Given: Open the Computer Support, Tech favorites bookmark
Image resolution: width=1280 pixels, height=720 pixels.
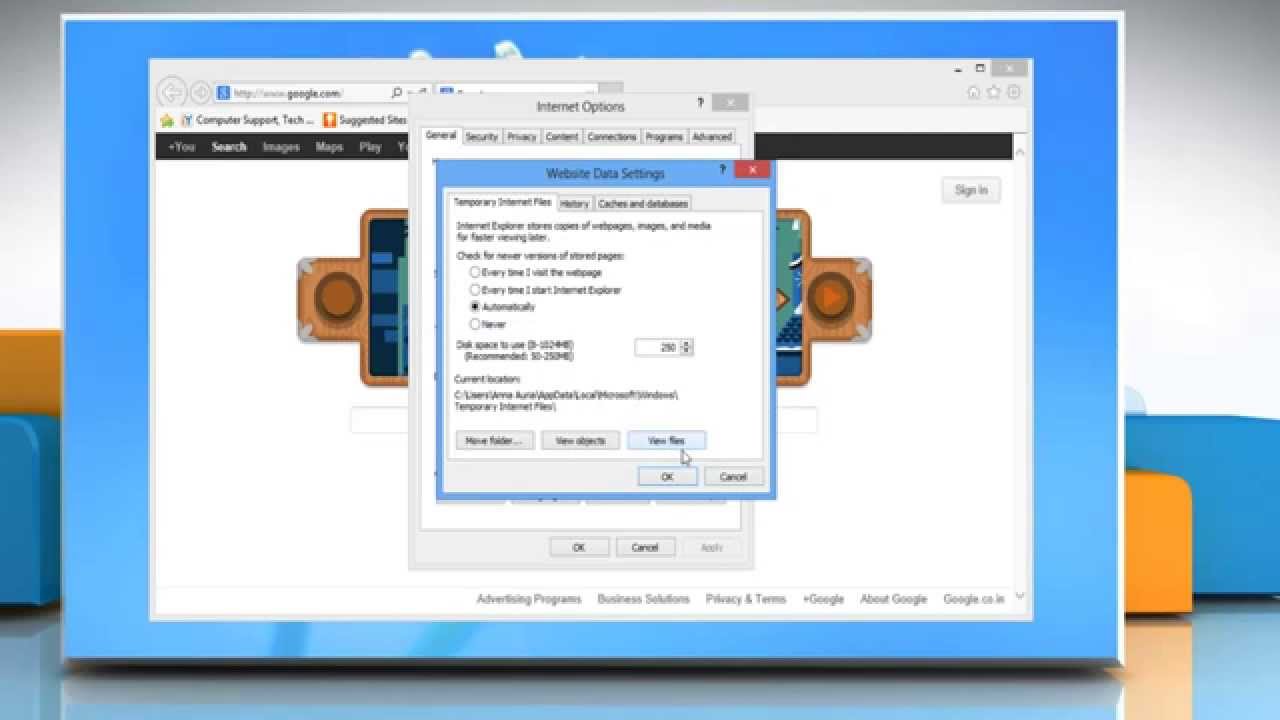Looking at the screenshot, I should (247, 120).
